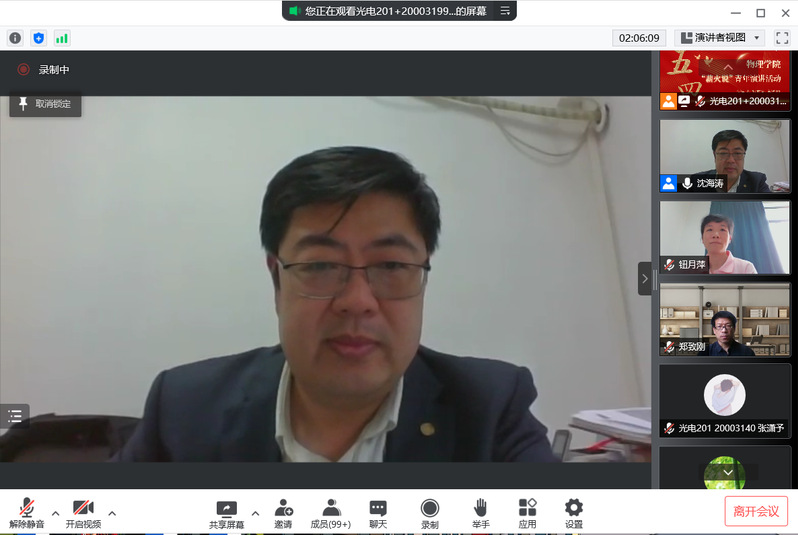Screen dimensions: 798x535
Task: Open 设置 settings from the toolbar
Action: pyautogui.click(x=573, y=513)
